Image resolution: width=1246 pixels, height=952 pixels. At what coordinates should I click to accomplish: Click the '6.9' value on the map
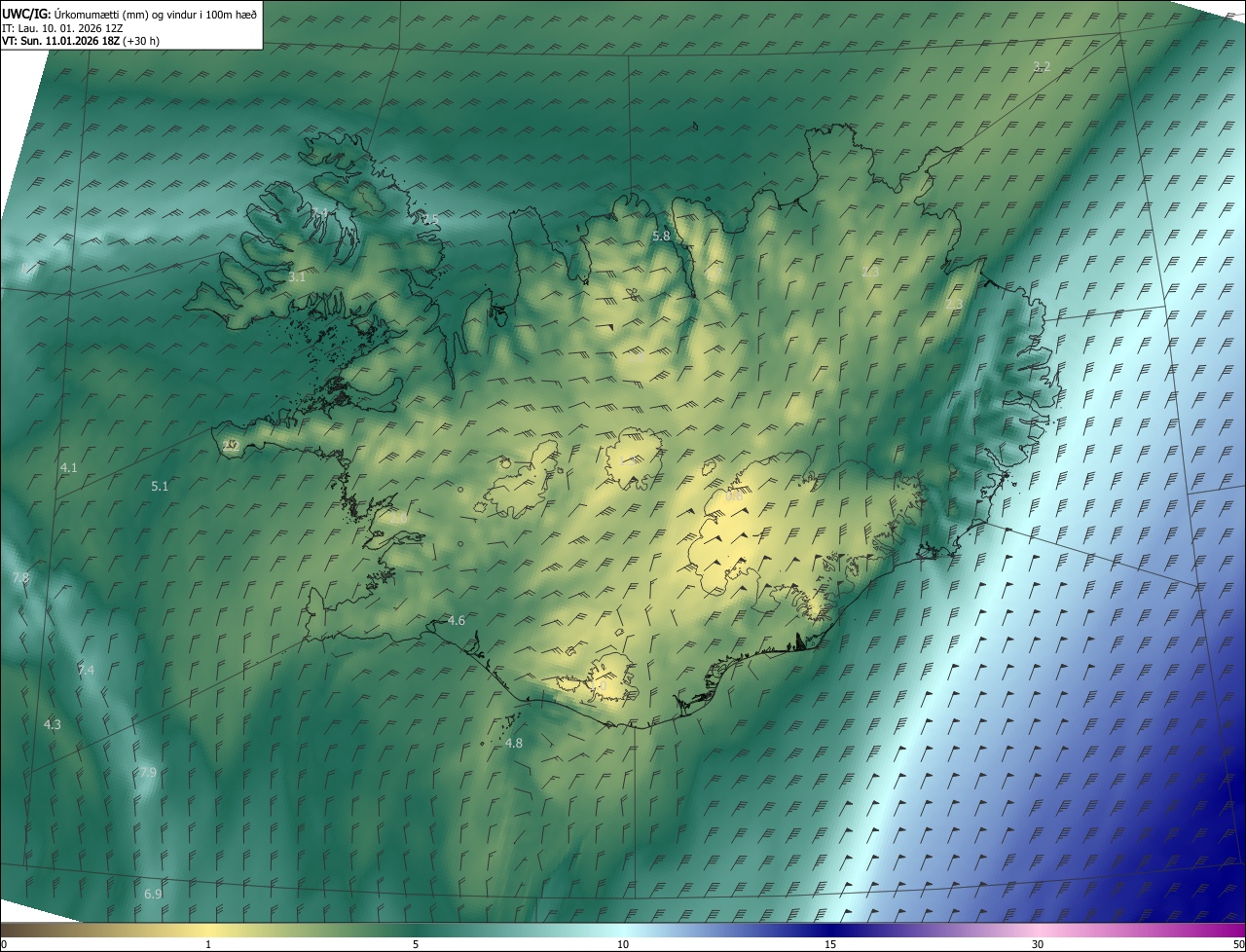pyautogui.click(x=153, y=894)
